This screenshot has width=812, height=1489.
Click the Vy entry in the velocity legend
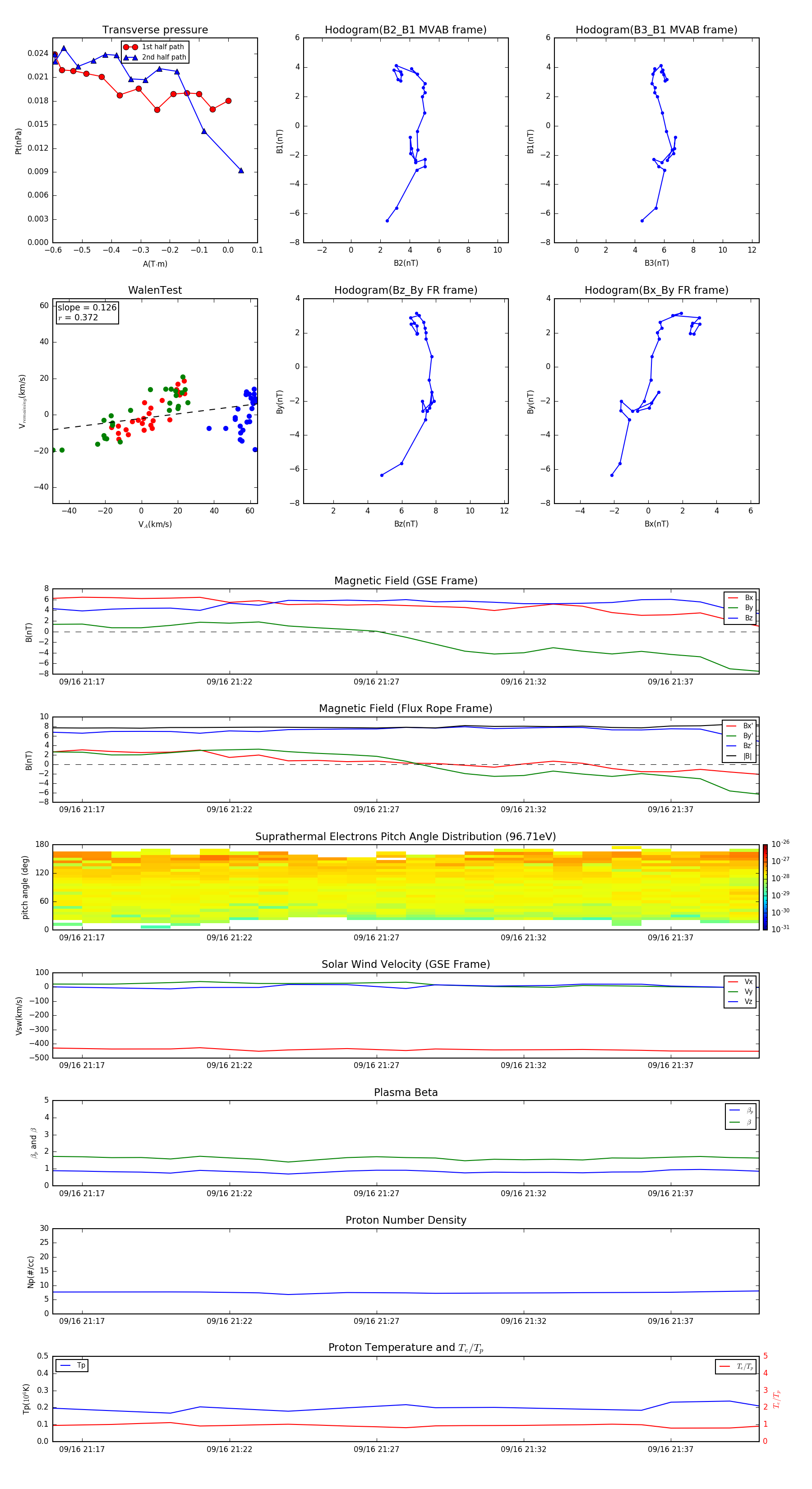[740, 992]
